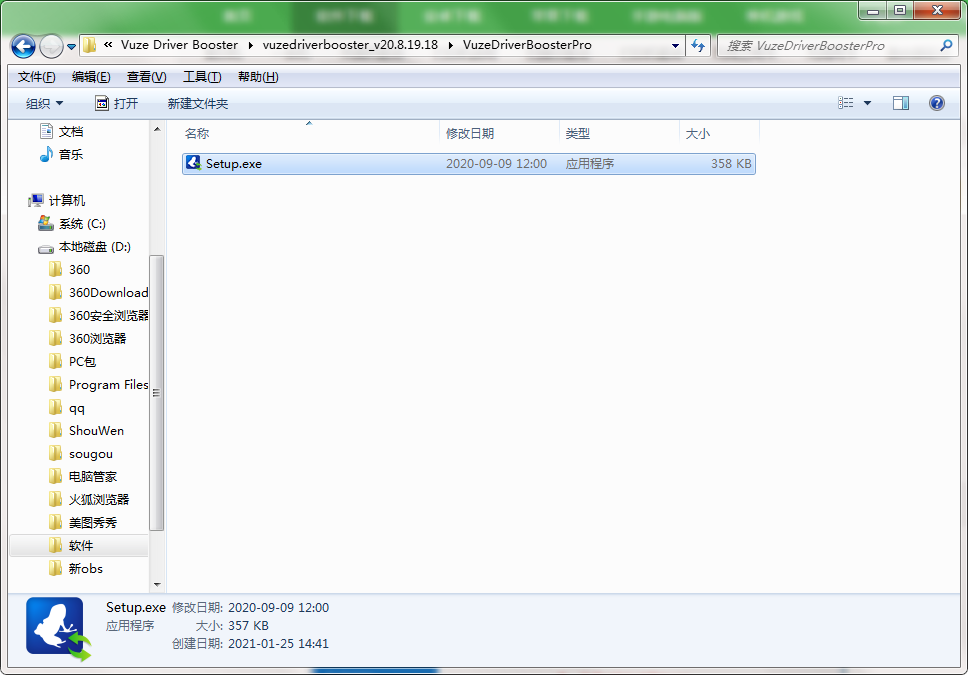The width and height of the screenshot is (968, 675).
Task: Click the 火狐浏览器 folder icon
Action: coord(56,499)
